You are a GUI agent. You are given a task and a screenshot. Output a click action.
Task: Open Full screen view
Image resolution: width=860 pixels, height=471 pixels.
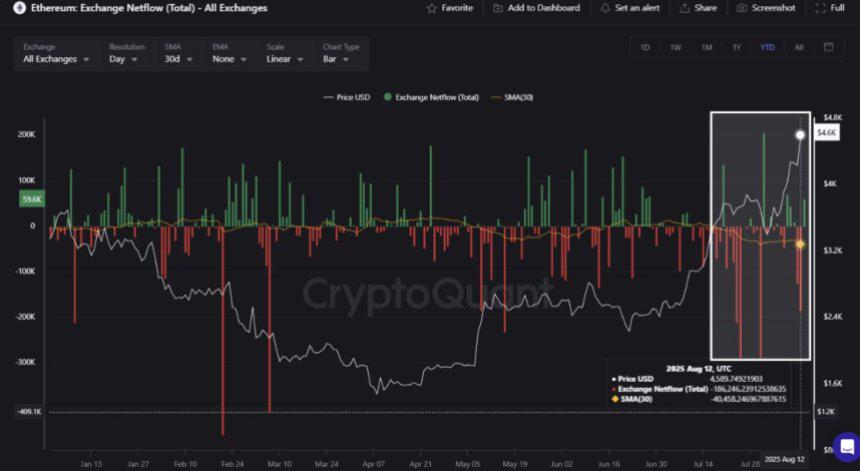tap(821, 8)
